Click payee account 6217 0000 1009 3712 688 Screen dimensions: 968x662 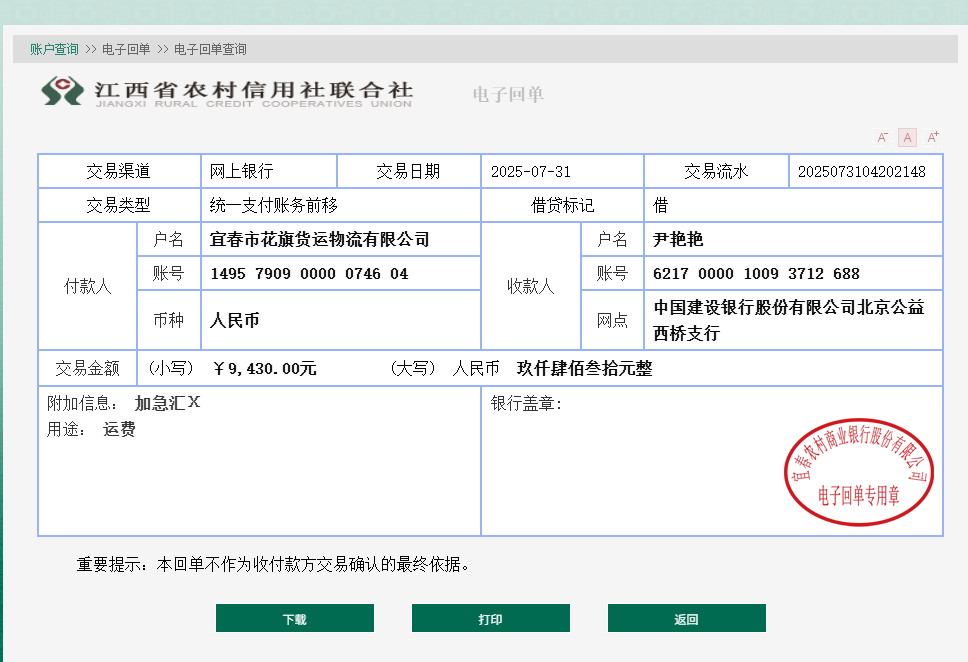coord(756,274)
